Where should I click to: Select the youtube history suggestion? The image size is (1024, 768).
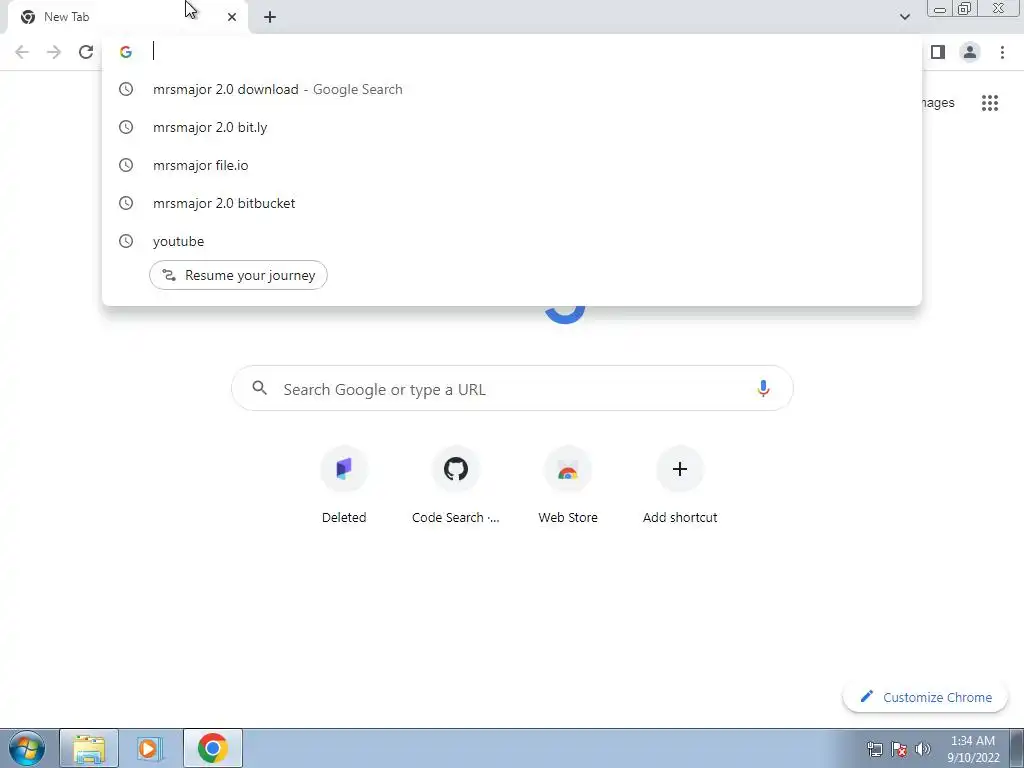tap(512, 241)
